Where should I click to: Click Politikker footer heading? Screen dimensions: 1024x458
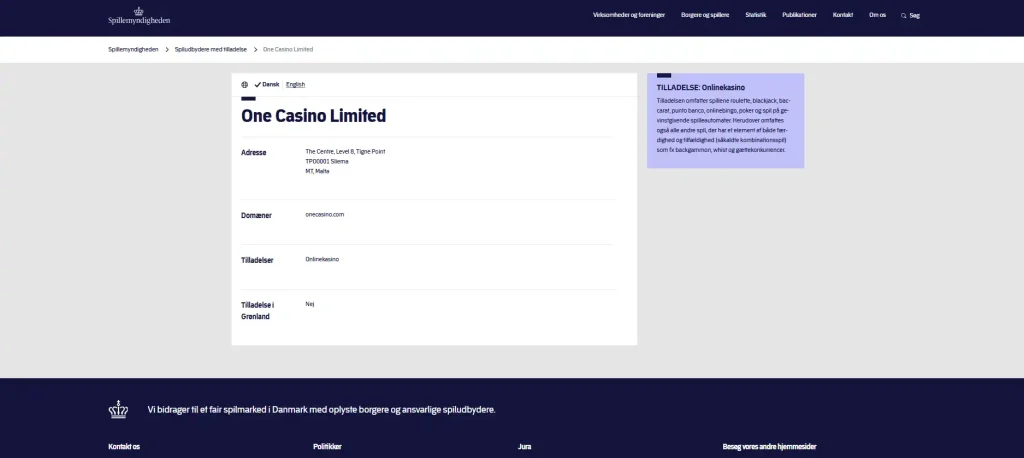click(x=327, y=447)
